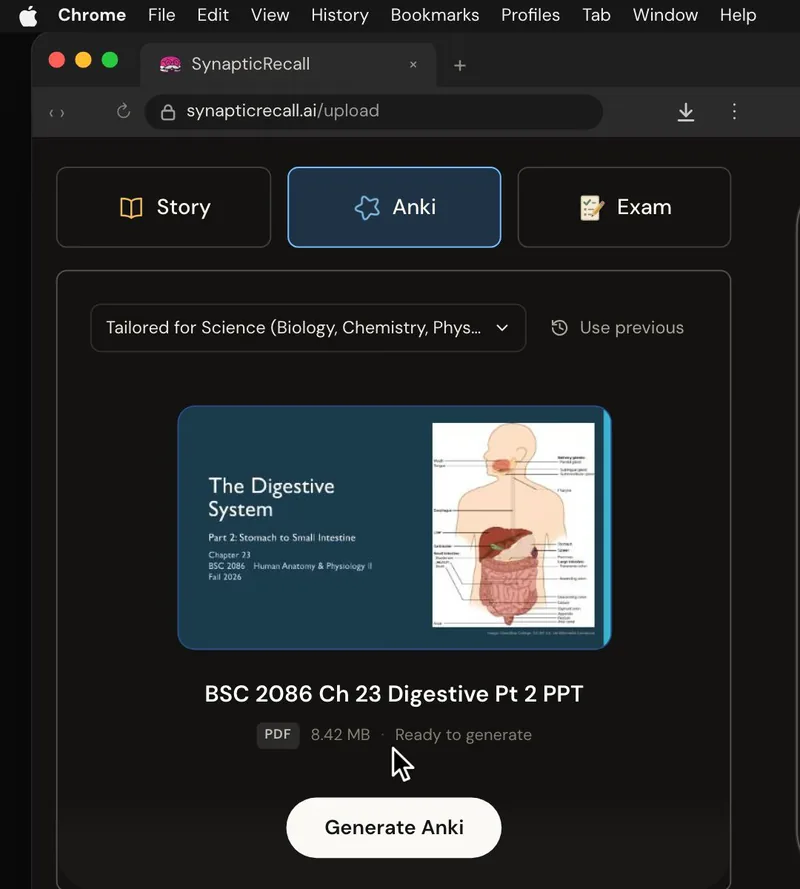Viewport: 800px width, 889px height.
Task: Click the PDF file type badge
Action: pyautogui.click(x=278, y=735)
